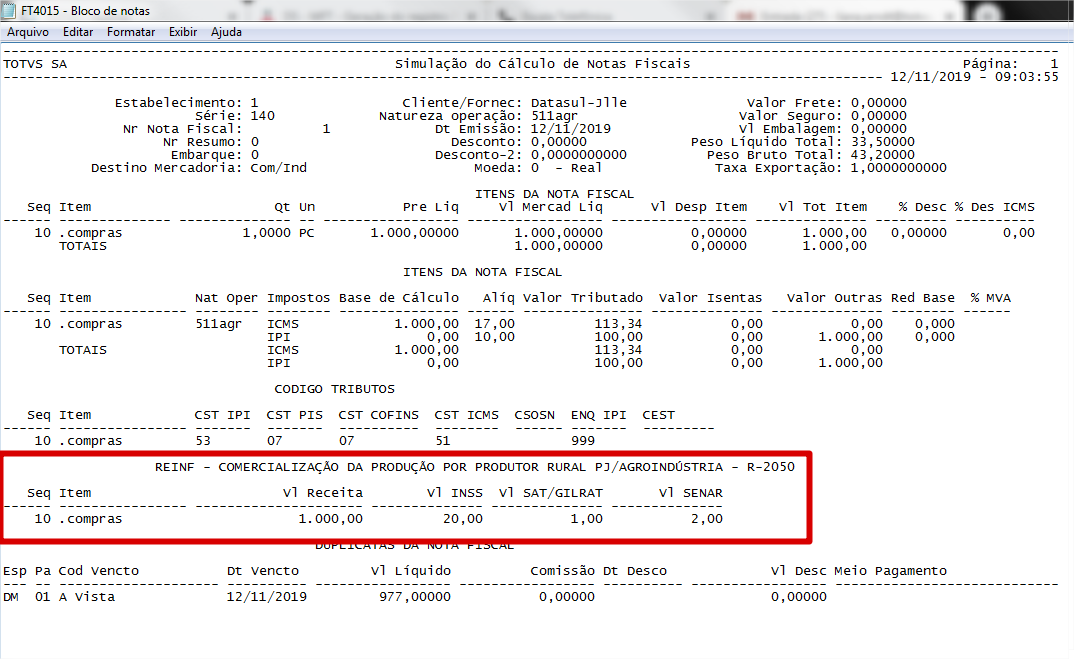Click the Notepad icon in title bar
This screenshot has width=1074, height=659.
(10, 11)
